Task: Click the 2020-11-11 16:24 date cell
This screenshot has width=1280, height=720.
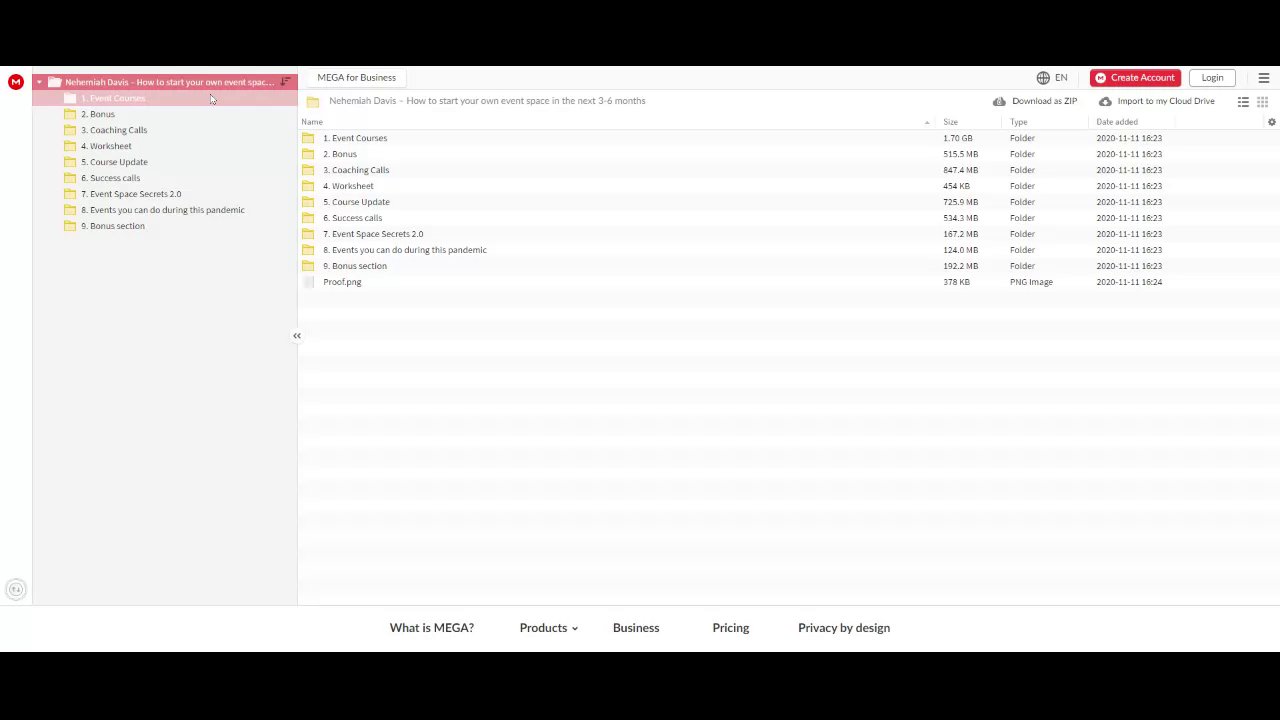Action: click(x=1129, y=282)
